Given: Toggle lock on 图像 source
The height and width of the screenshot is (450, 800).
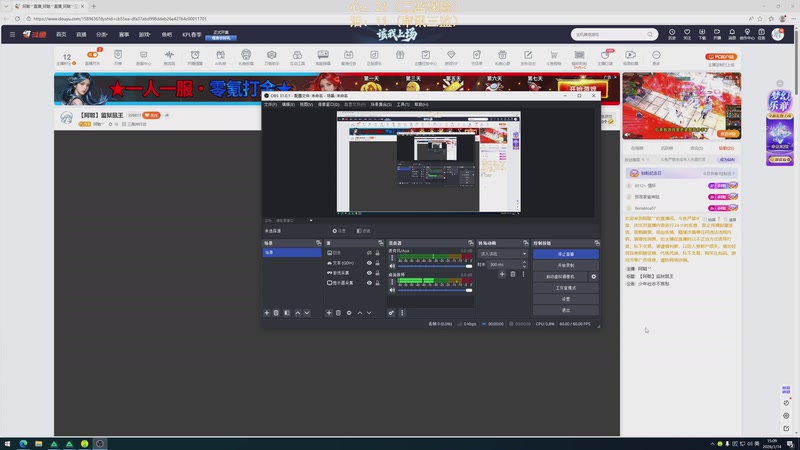Looking at the screenshot, I should point(378,253).
